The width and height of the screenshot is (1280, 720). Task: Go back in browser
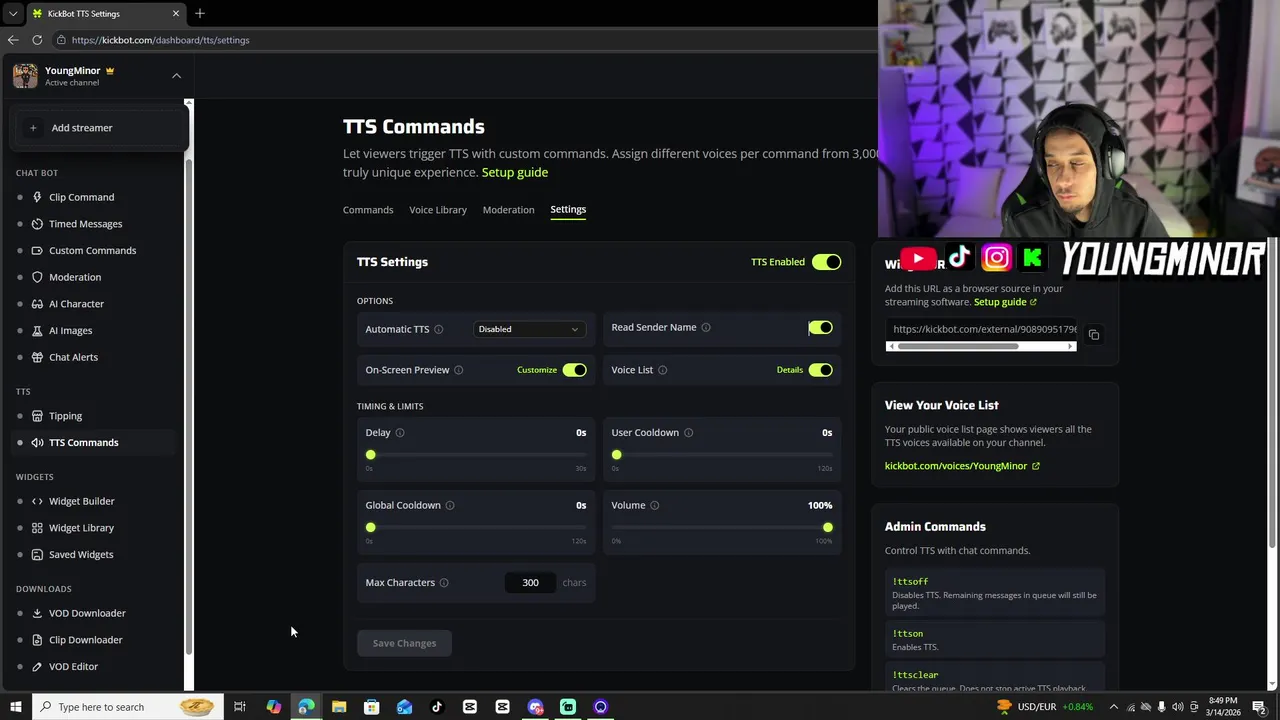(x=13, y=40)
